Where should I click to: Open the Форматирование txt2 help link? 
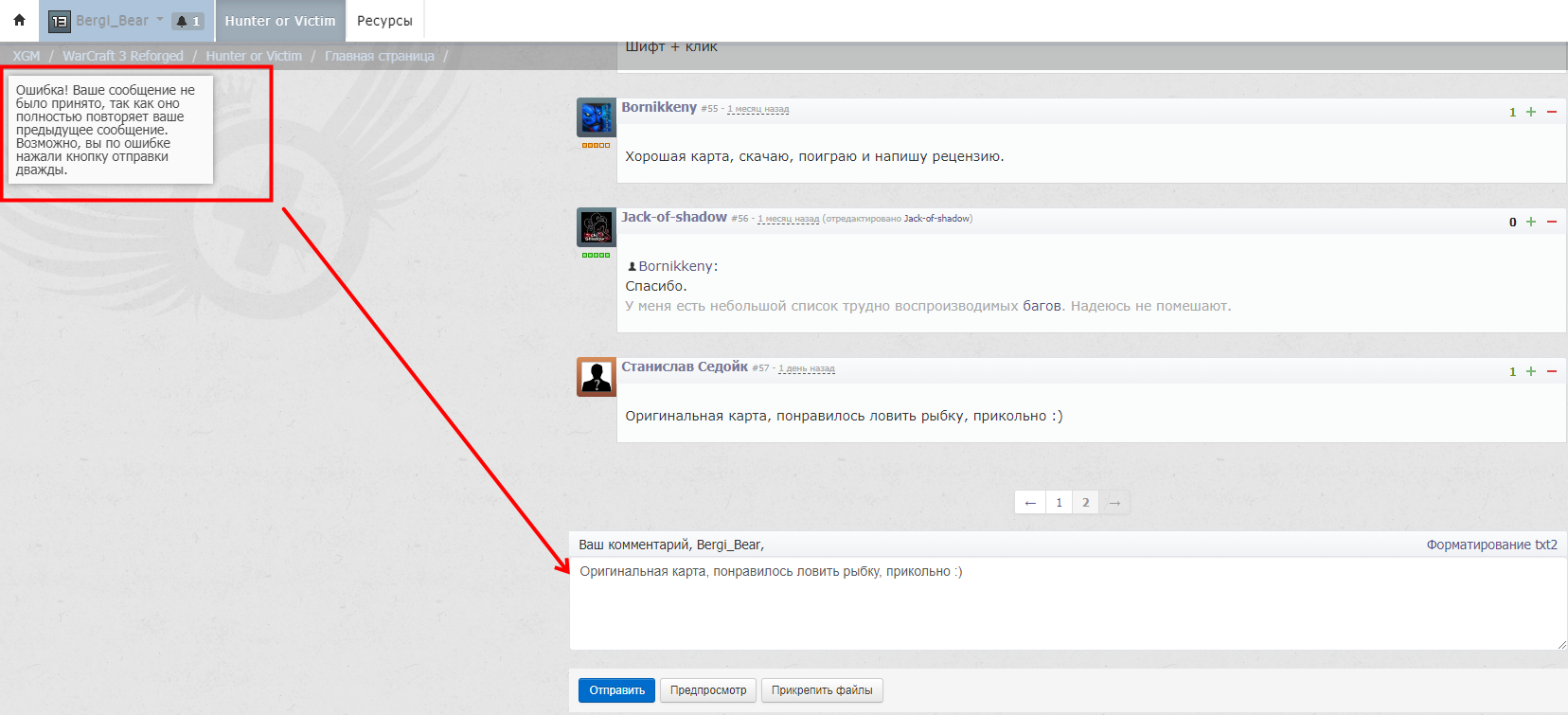click(x=1491, y=545)
